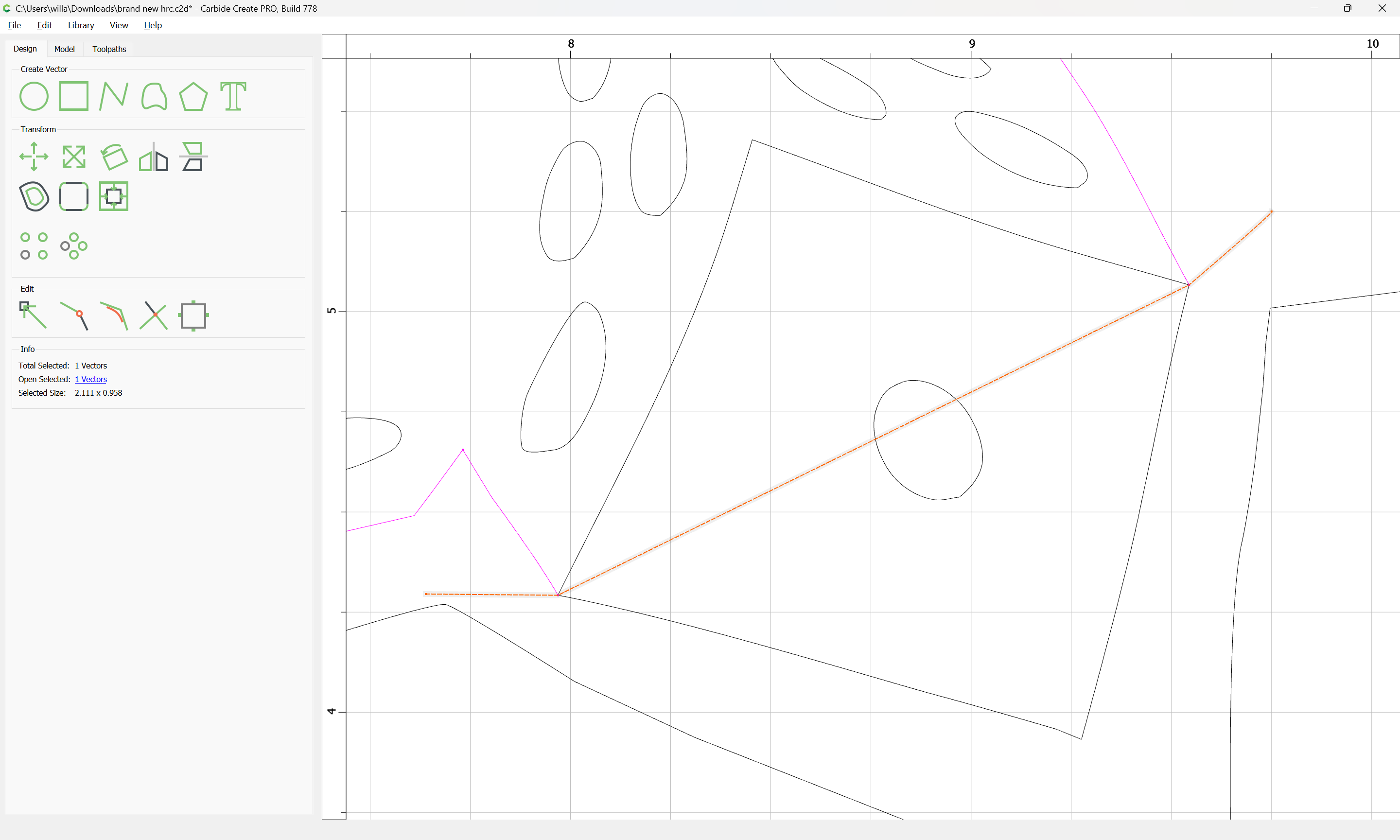This screenshot has width=1400, height=840.
Task: Activate the Rotate transform tool
Action: coord(114,157)
